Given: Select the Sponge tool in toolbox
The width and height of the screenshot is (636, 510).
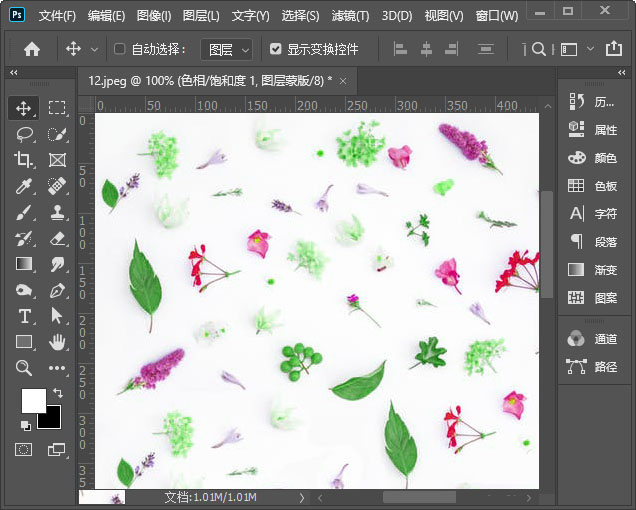Looking at the screenshot, I should click(x=24, y=290).
